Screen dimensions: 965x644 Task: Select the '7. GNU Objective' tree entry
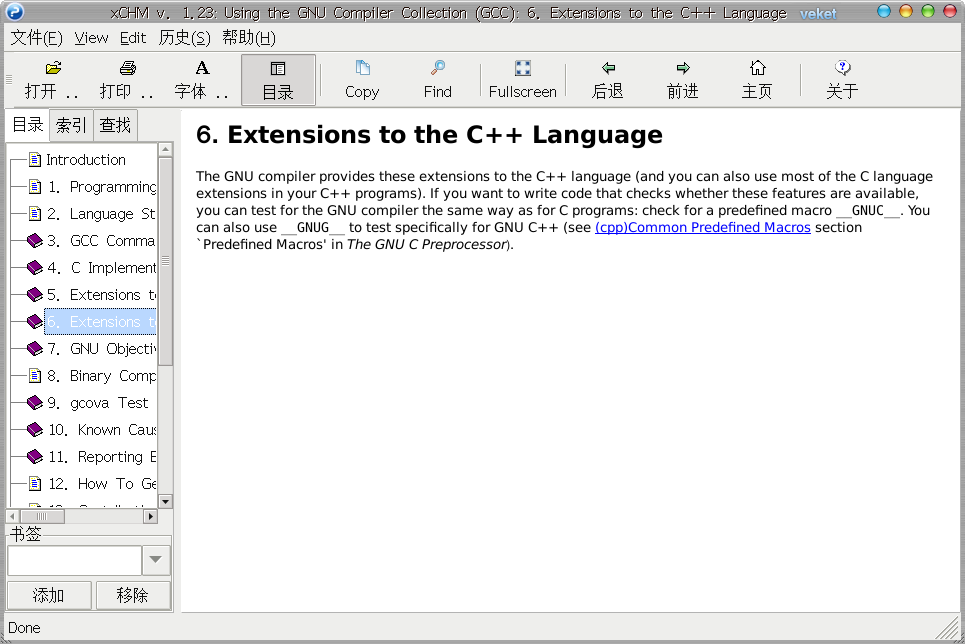pyautogui.click(x=102, y=349)
